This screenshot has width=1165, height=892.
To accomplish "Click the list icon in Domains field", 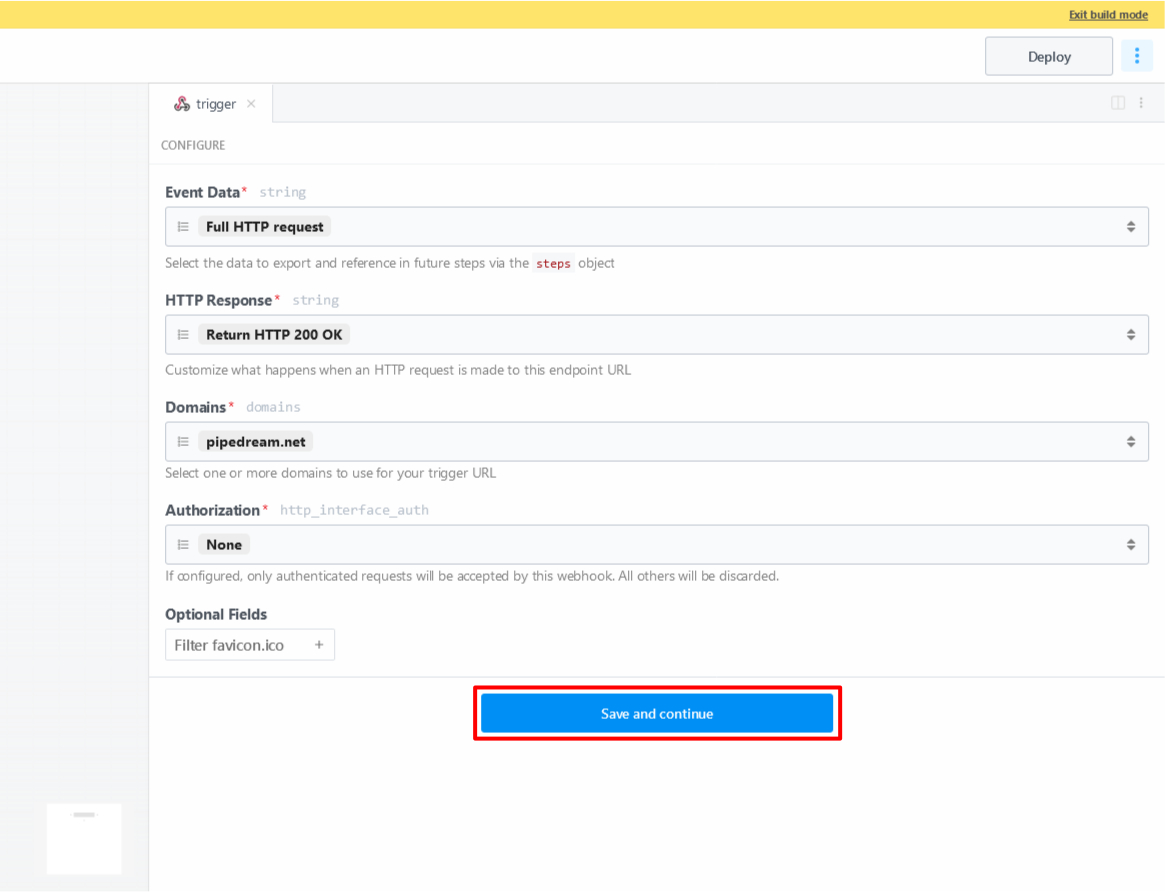I will pyautogui.click(x=183, y=441).
